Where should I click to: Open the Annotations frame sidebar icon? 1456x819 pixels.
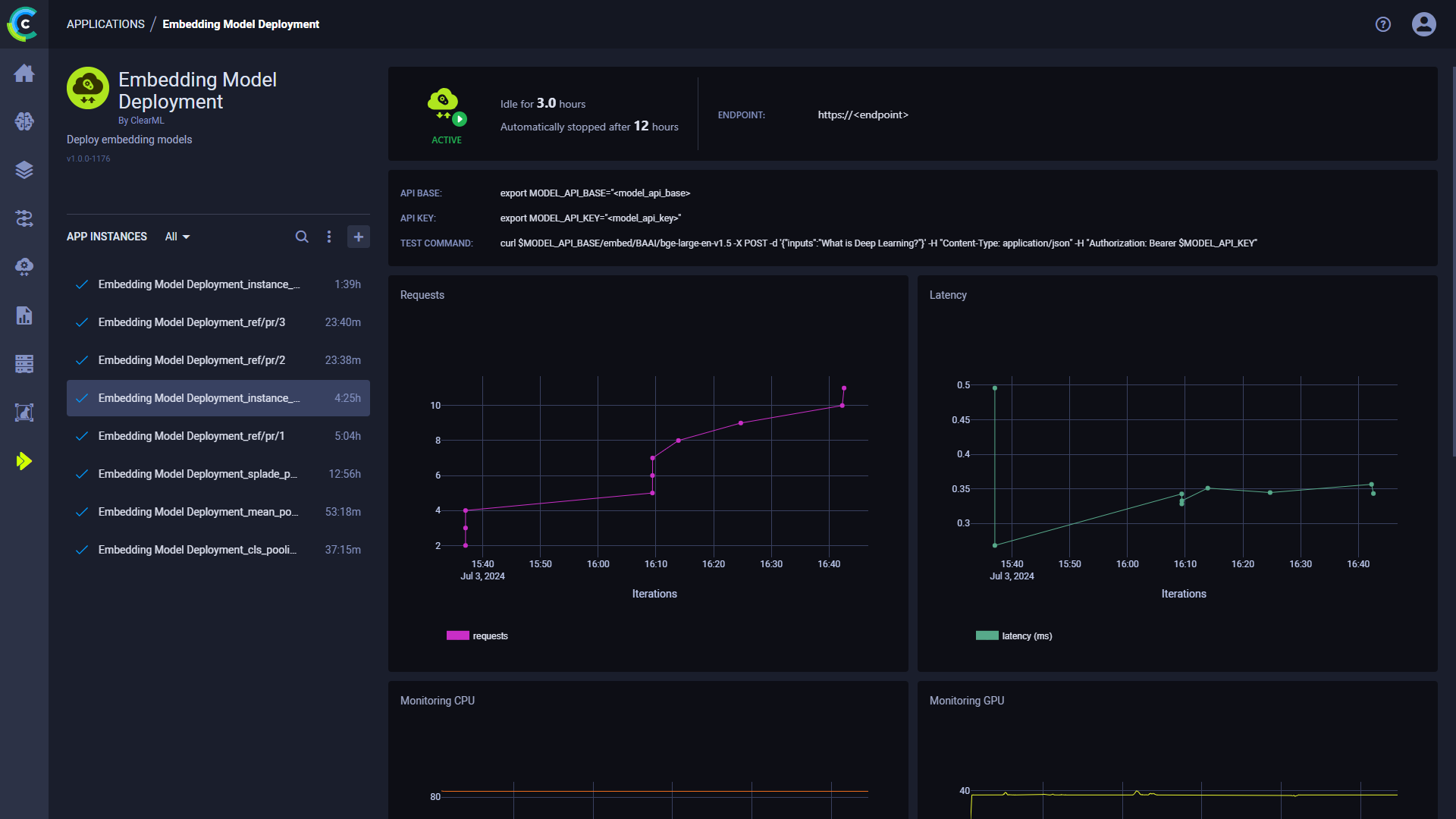point(24,413)
